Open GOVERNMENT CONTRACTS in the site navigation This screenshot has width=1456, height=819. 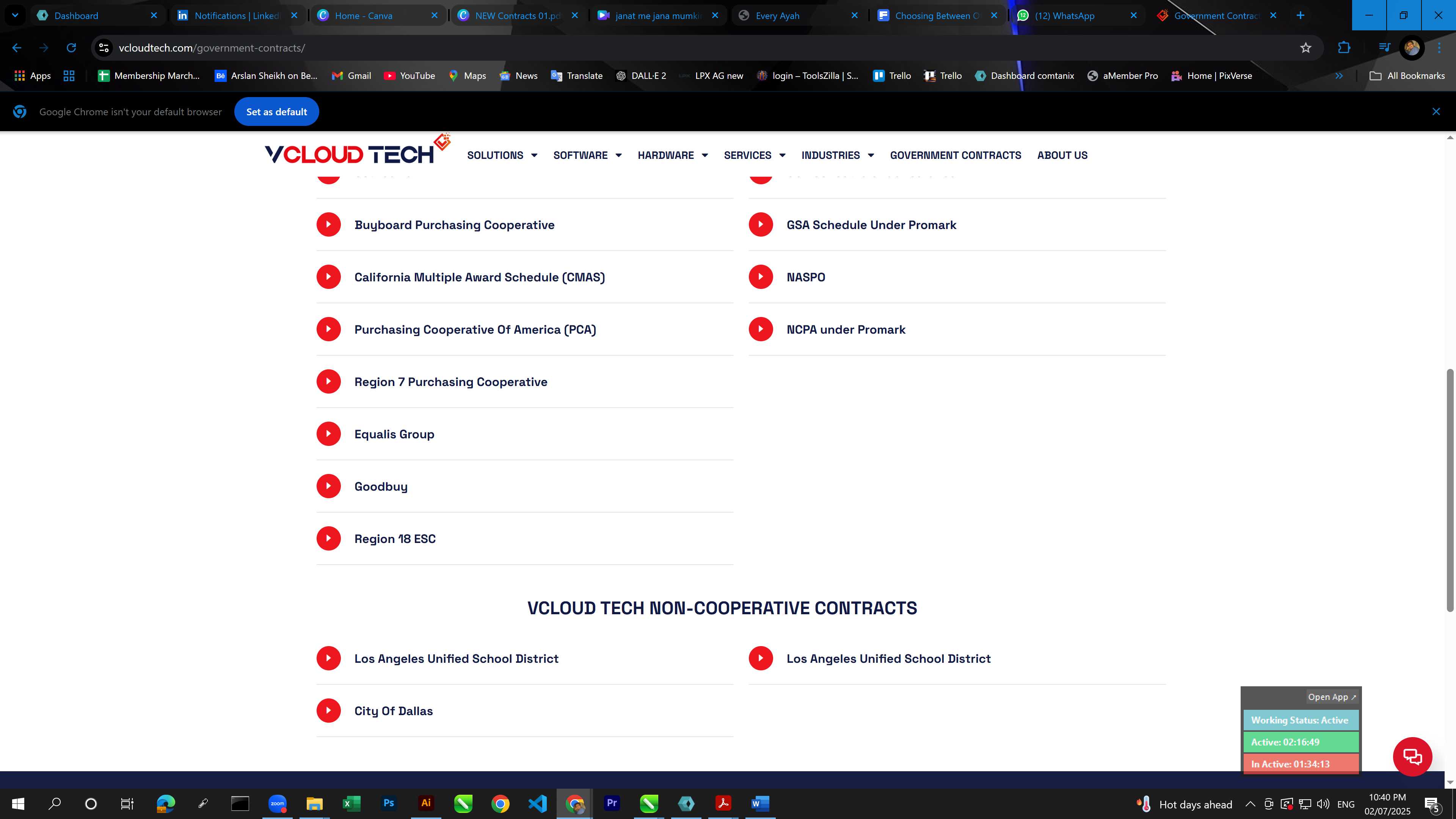[x=955, y=155]
